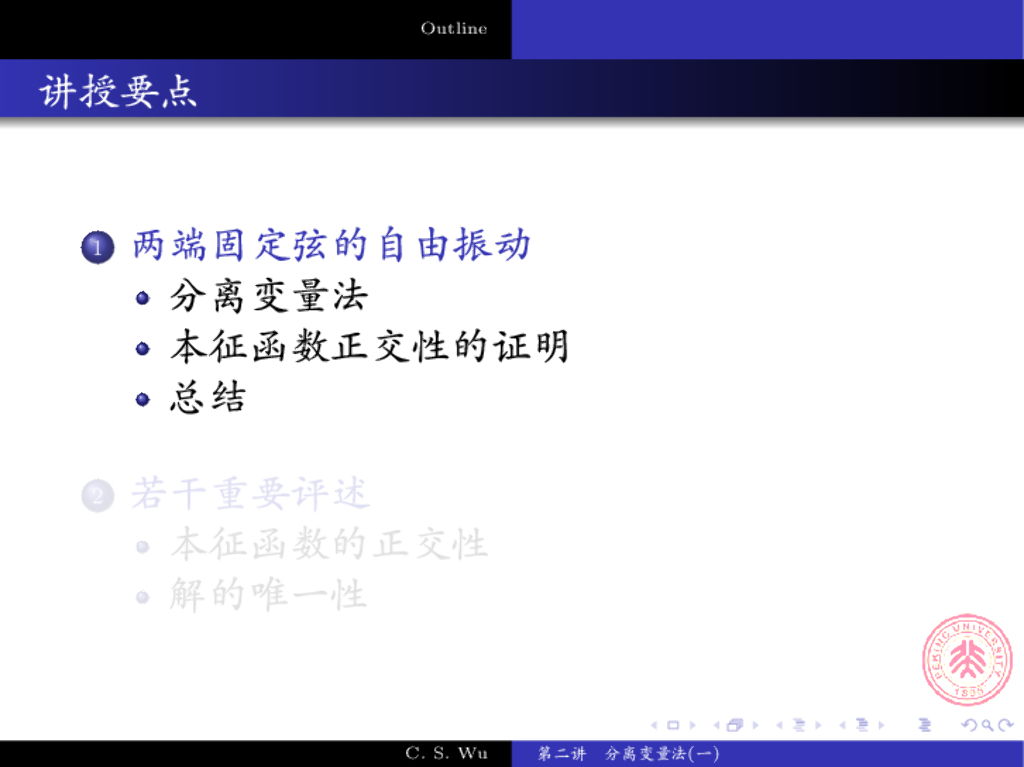Click the stacked frames navigation icon
This screenshot has width=1024, height=767.
pyautogui.click(x=735, y=725)
